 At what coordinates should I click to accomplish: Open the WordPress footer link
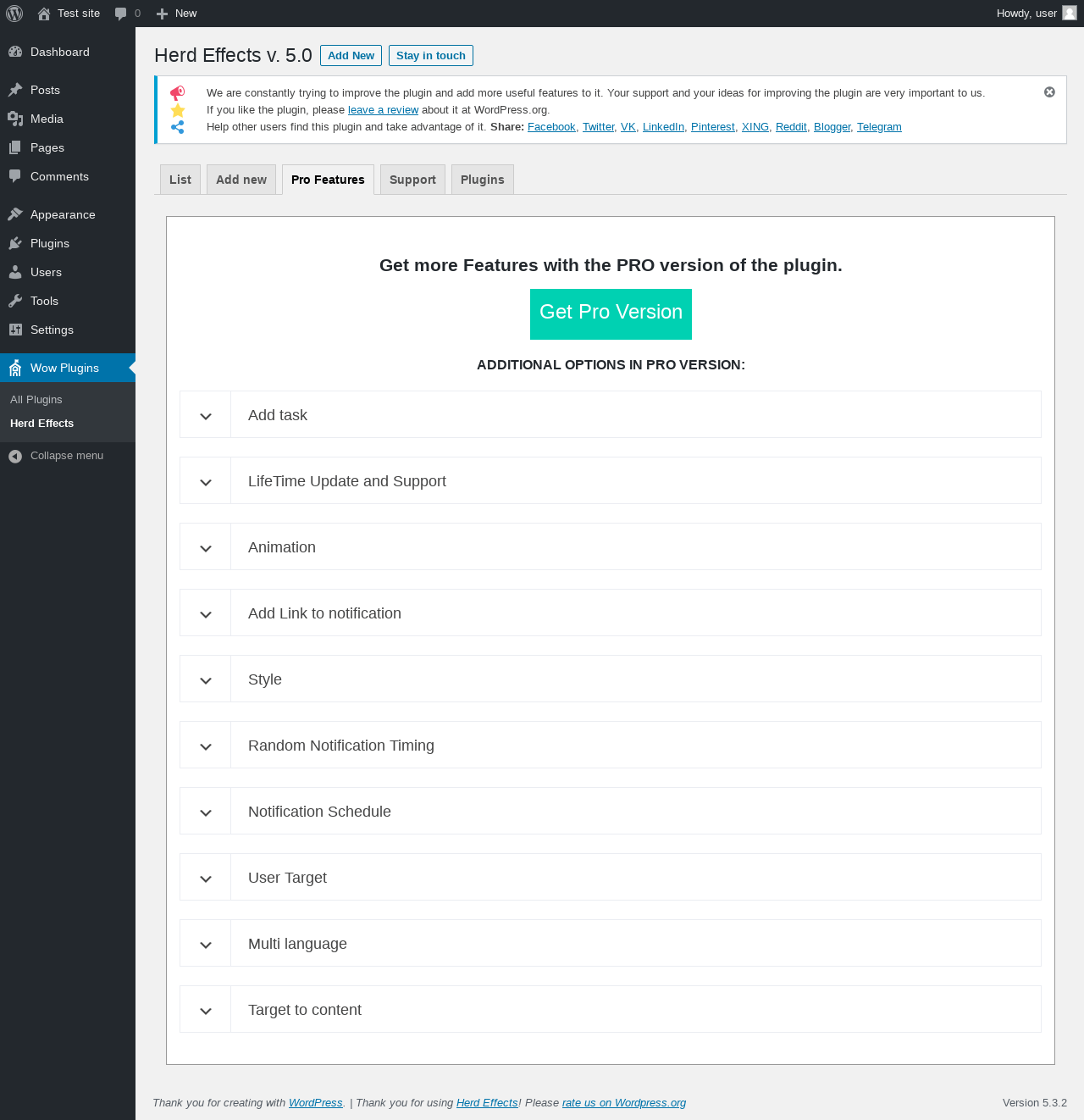(x=316, y=1103)
